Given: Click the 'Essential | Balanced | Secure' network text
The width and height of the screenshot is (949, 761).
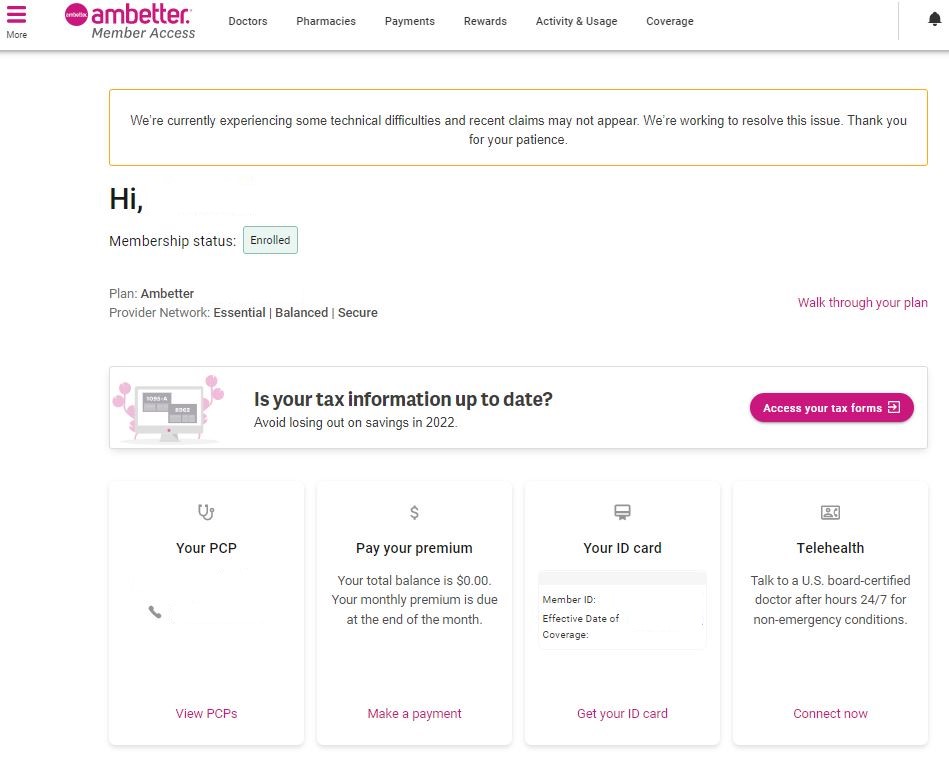Looking at the screenshot, I should tap(295, 312).
